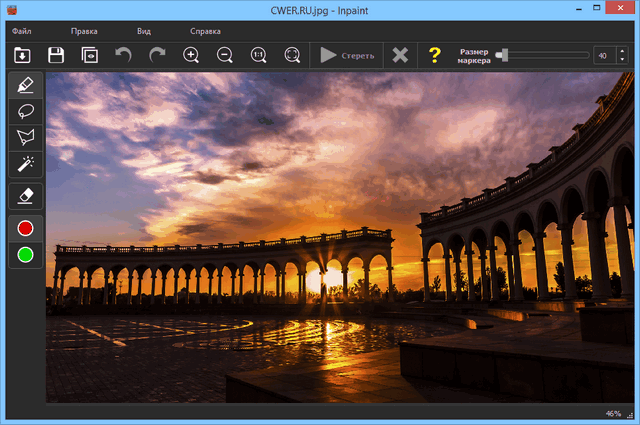Switch to the green donor marker
The width and height of the screenshot is (640, 425).
click(x=26, y=254)
